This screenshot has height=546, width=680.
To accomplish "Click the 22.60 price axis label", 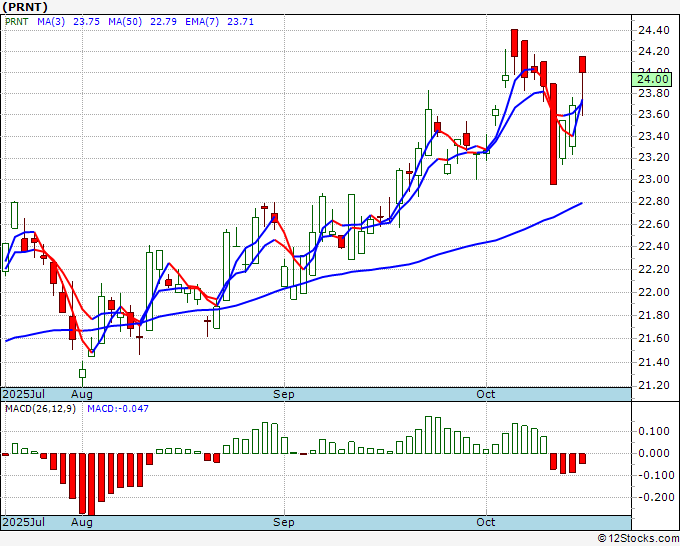I will 654,224.
